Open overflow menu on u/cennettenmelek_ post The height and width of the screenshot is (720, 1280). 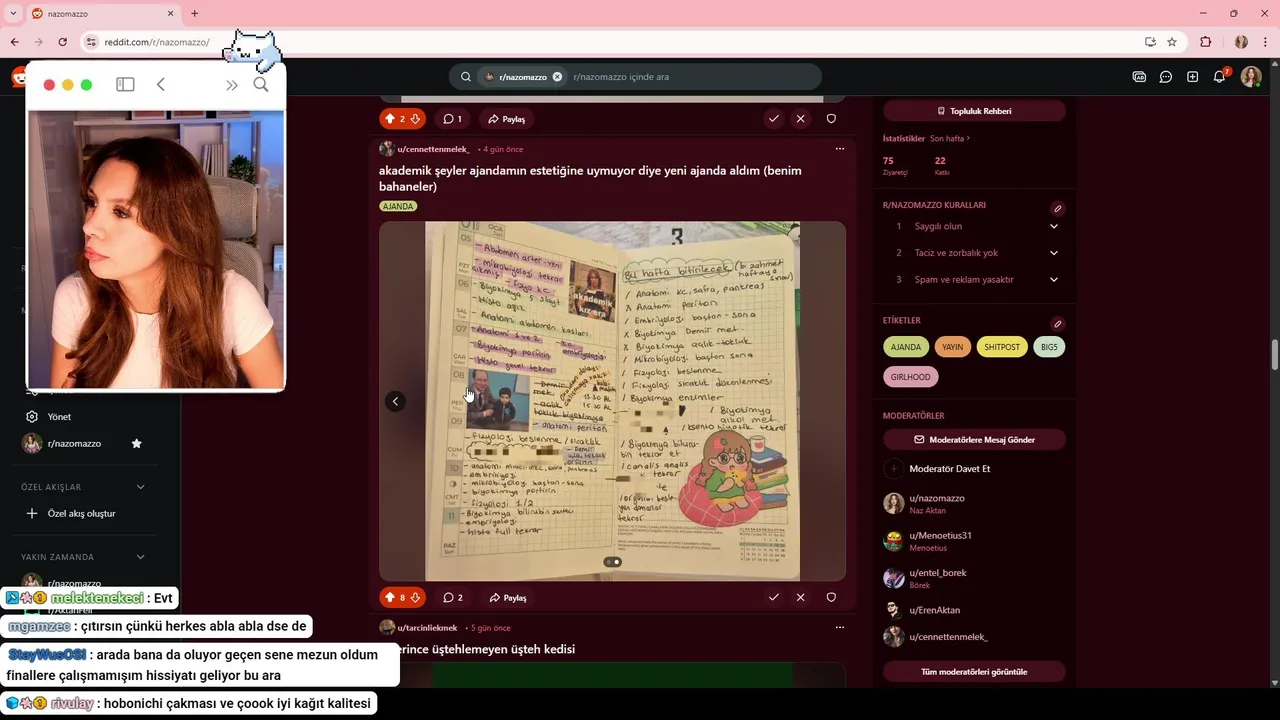click(x=839, y=149)
